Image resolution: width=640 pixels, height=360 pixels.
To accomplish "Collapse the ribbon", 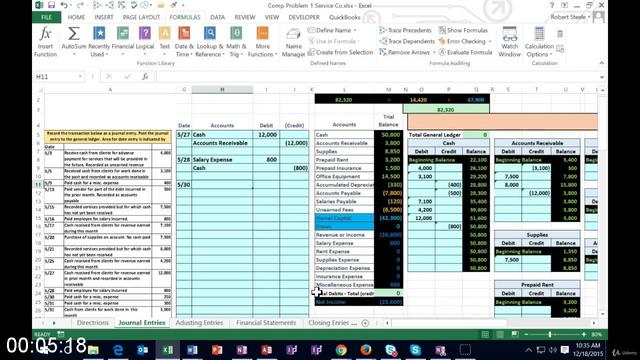I will click(601, 63).
